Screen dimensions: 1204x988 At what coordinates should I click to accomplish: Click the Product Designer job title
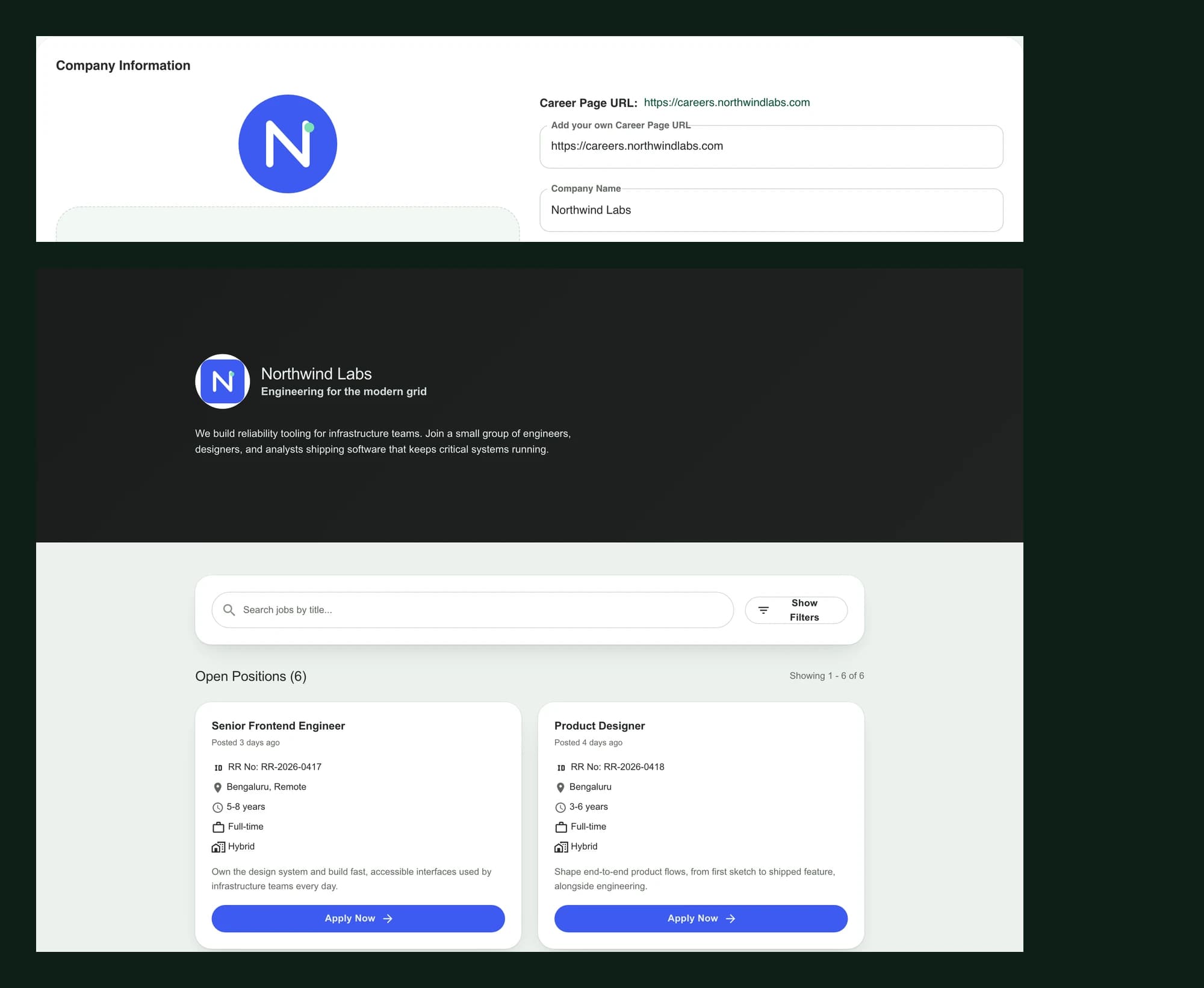pyautogui.click(x=600, y=726)
